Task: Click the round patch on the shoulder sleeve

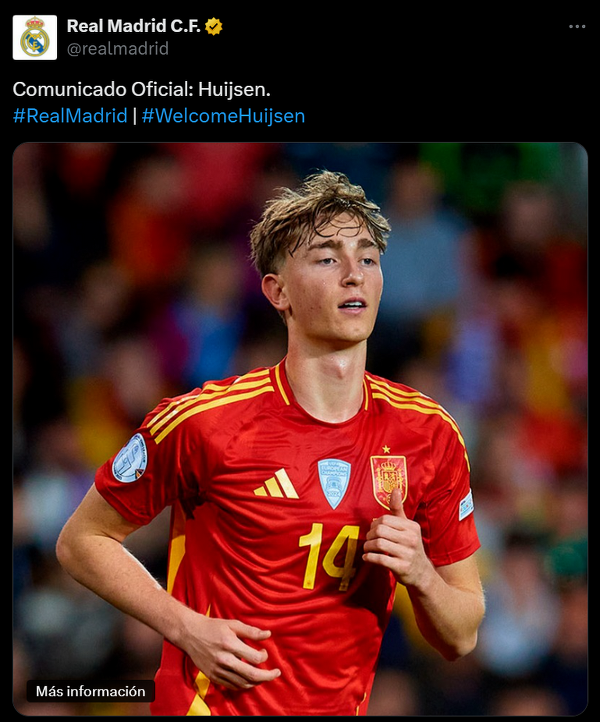Action: coord(130,458)
